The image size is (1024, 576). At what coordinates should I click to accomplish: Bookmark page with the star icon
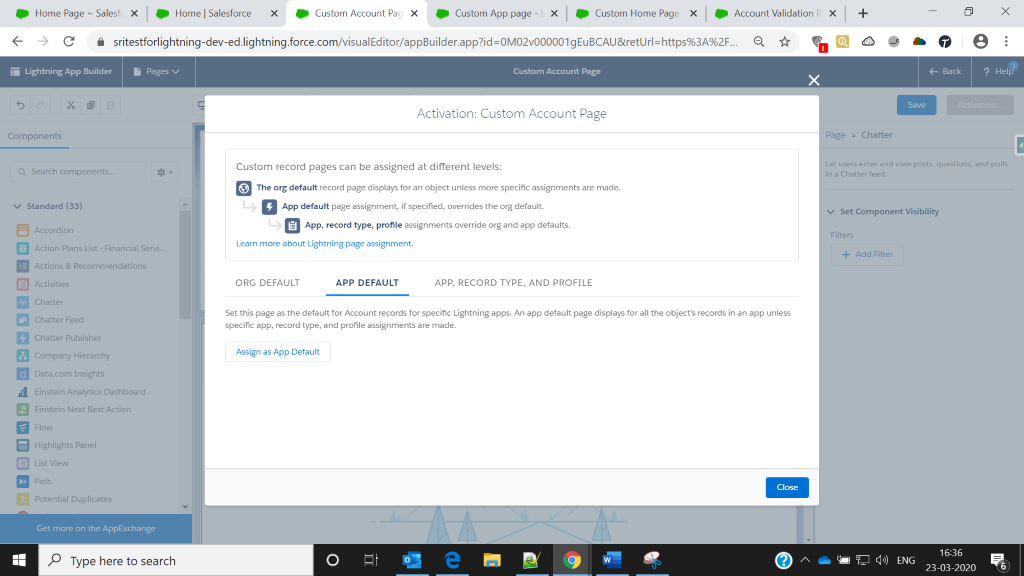point(785,41)
